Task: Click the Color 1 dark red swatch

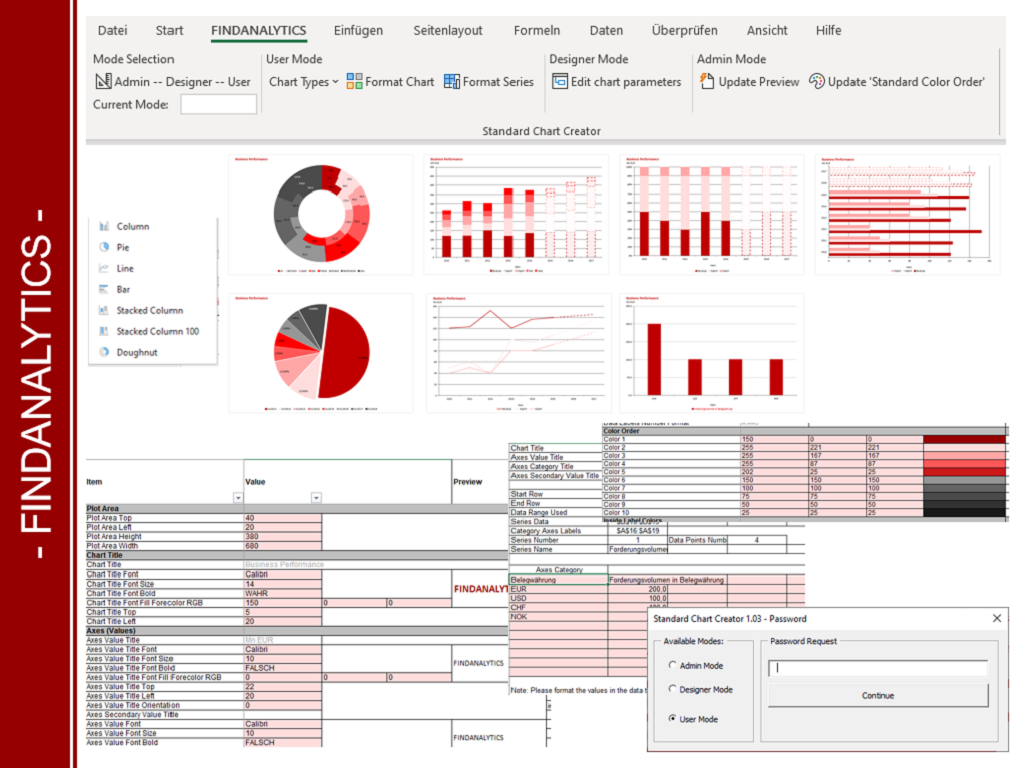Action: tap(964, 439)
